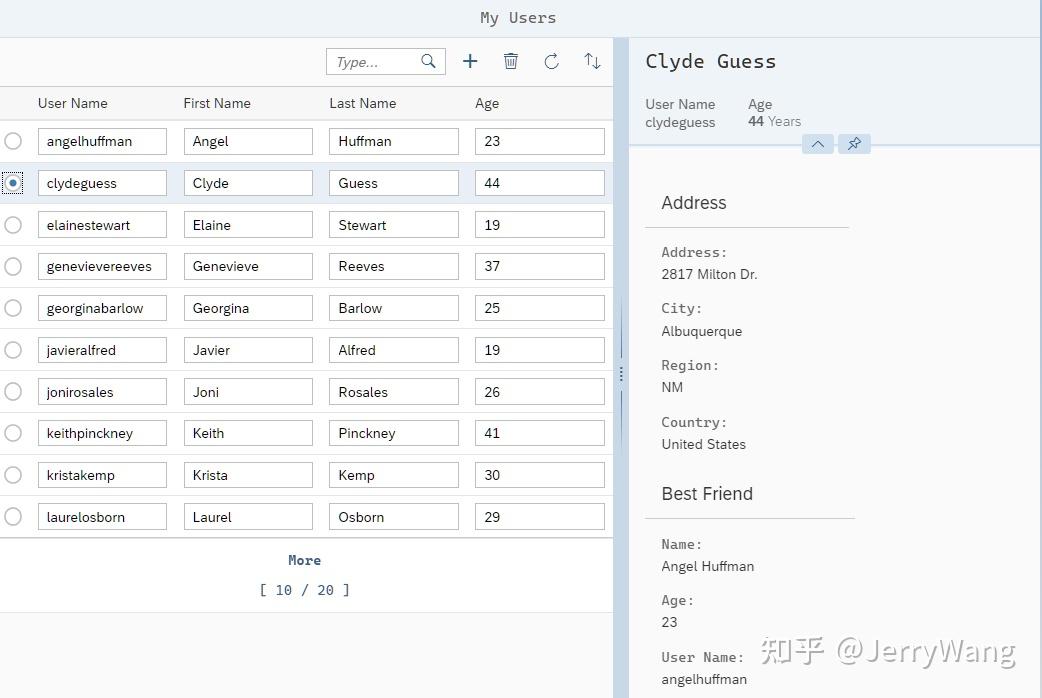Collapse the detail header with the chevron button
The width and height of the screenshot is (1042, 698).
817,144
